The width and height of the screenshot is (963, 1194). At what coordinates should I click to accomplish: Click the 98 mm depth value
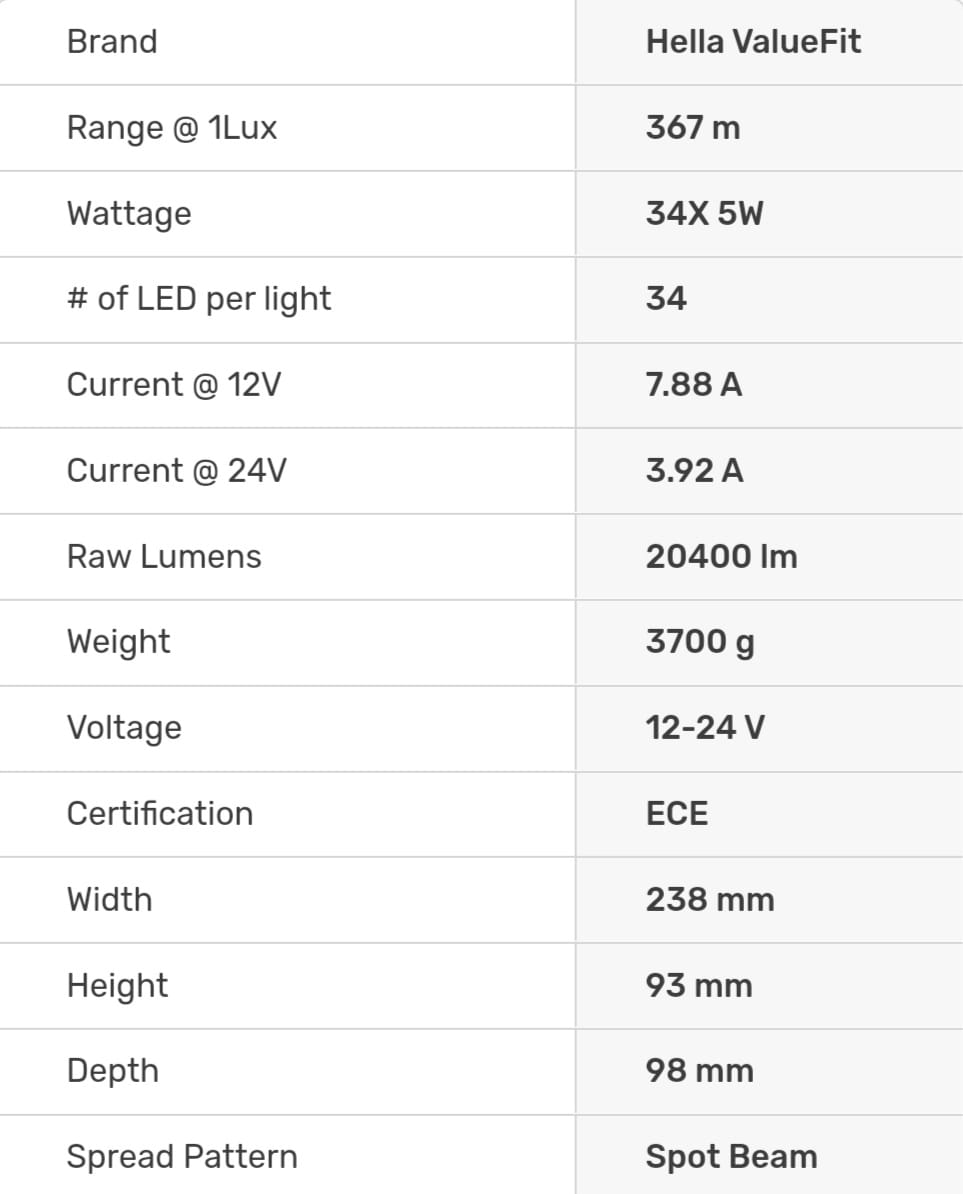[699, 1071]
